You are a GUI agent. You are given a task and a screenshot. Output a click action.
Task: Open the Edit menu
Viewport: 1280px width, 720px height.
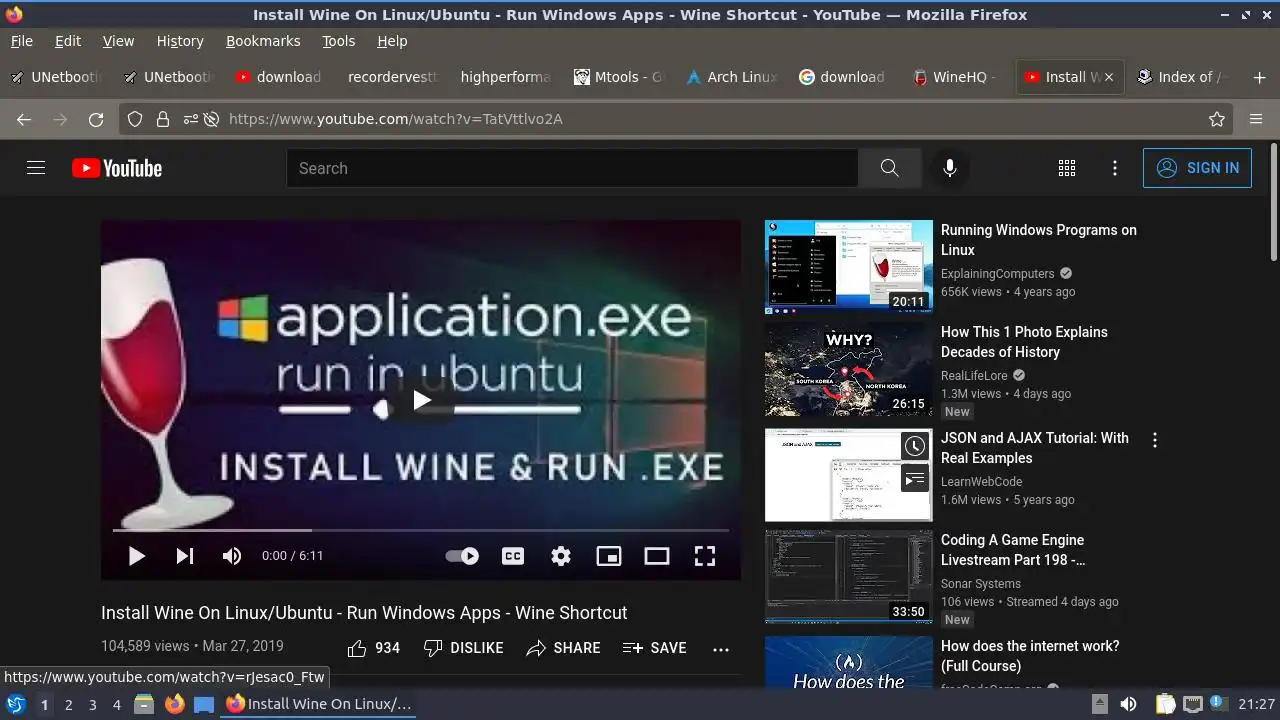(x=68, y=41)
